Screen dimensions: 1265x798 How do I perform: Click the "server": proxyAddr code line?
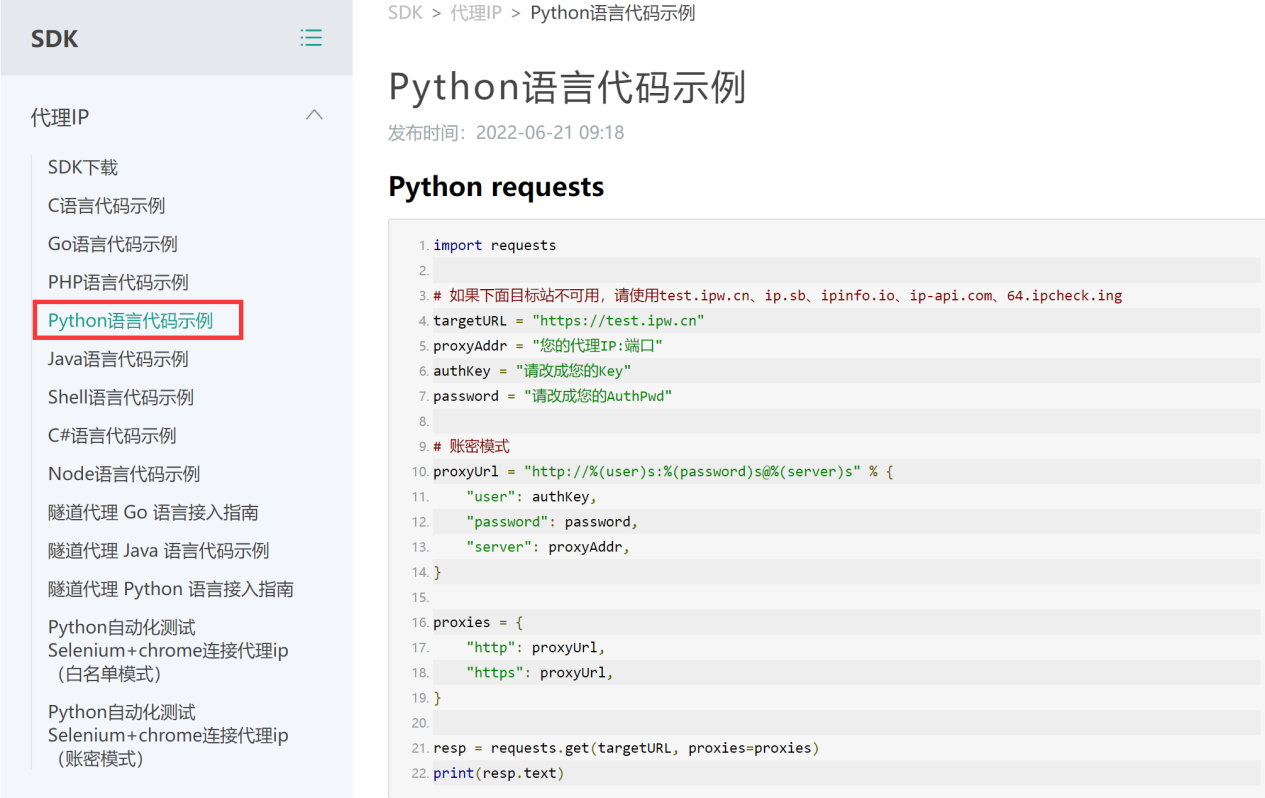(x=547, y=547)
